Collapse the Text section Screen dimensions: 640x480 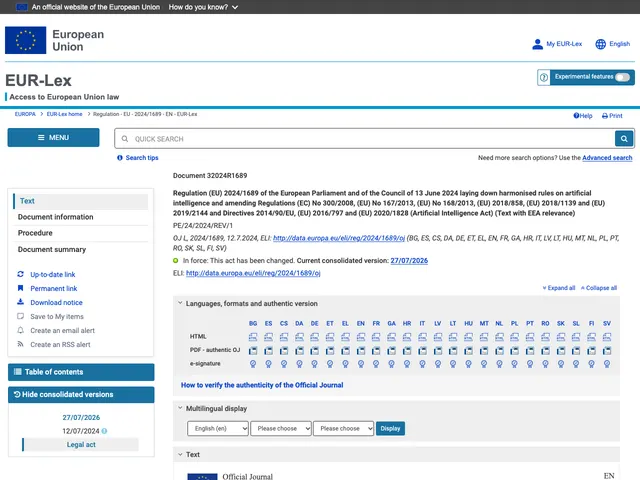click(x=180, y=454)
